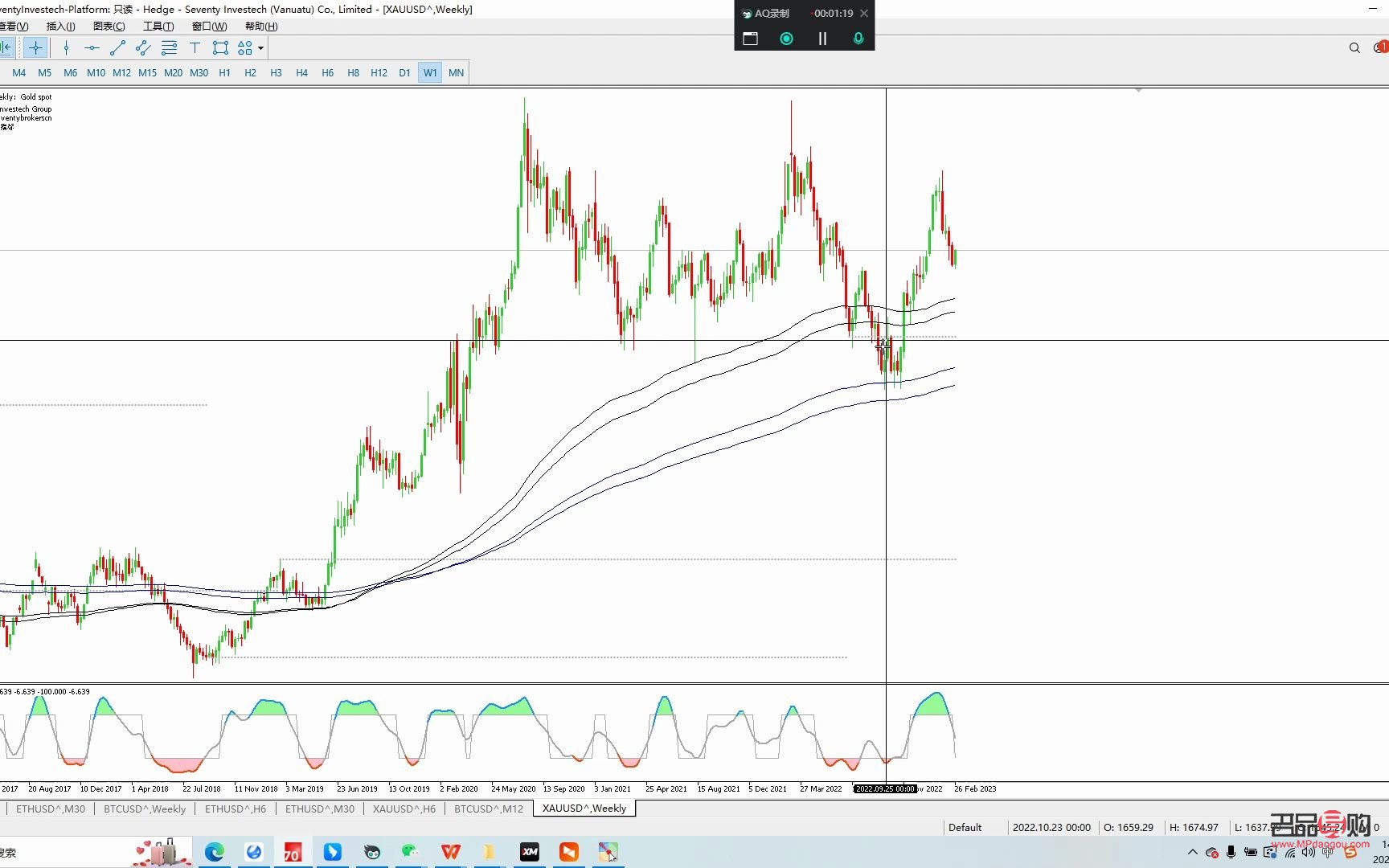This screenshot has height=868, width=1389.
Task: Select the text label tool
Action: (x=195, y=48)
